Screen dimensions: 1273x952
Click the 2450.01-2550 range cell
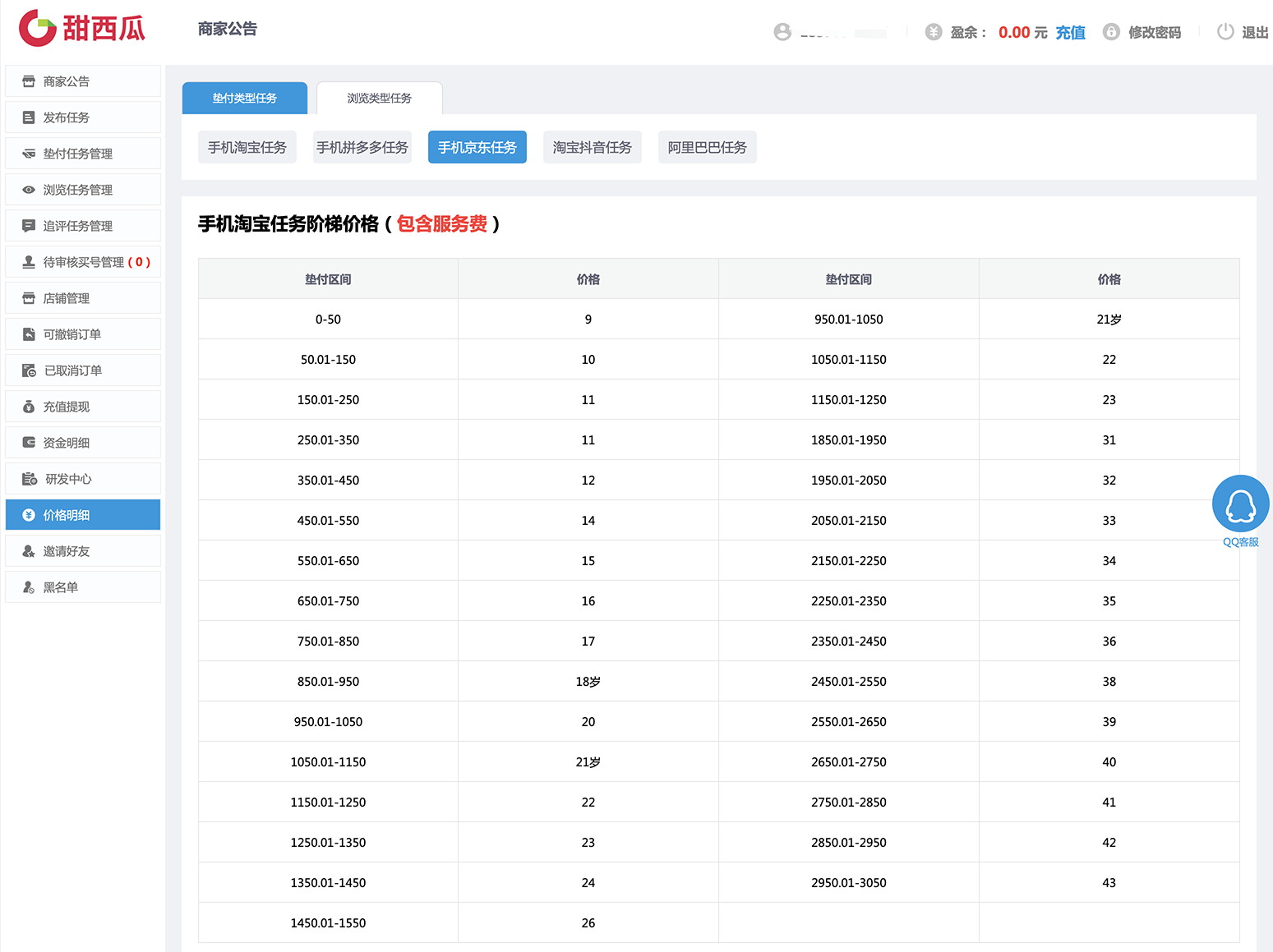849,682
